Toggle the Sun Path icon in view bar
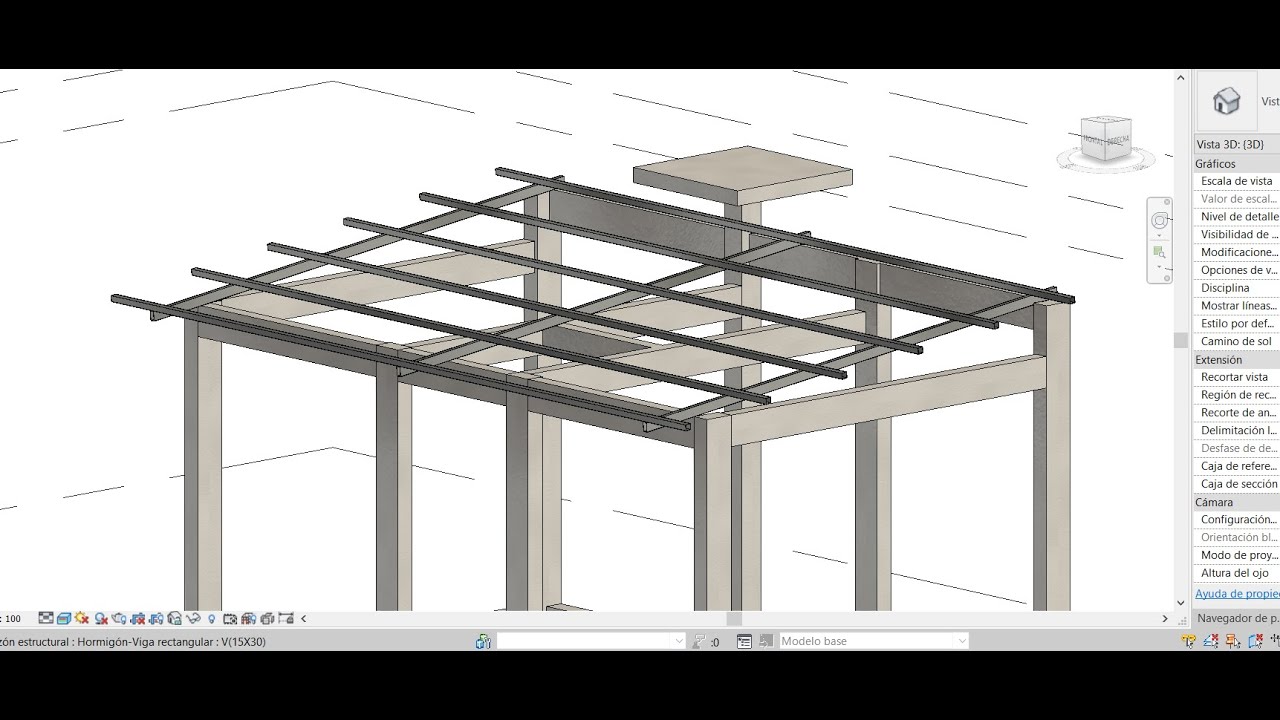The height and width of the screenshot is (720, 1280). coord(82,619)
